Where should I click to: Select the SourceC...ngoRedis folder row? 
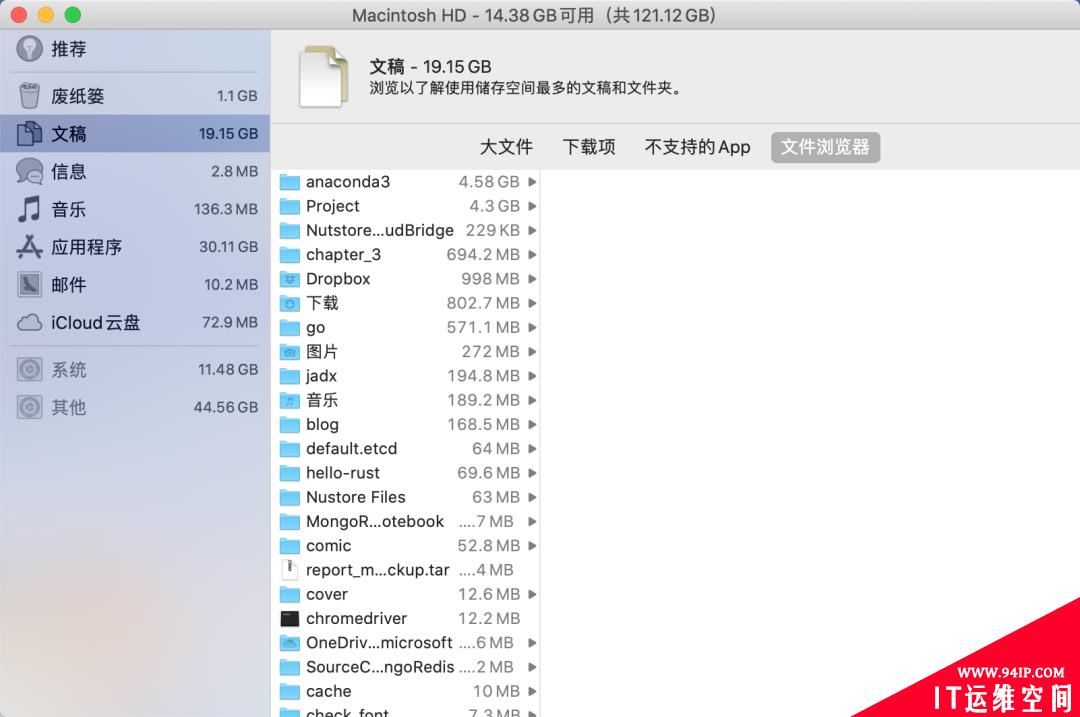point(406,667)
